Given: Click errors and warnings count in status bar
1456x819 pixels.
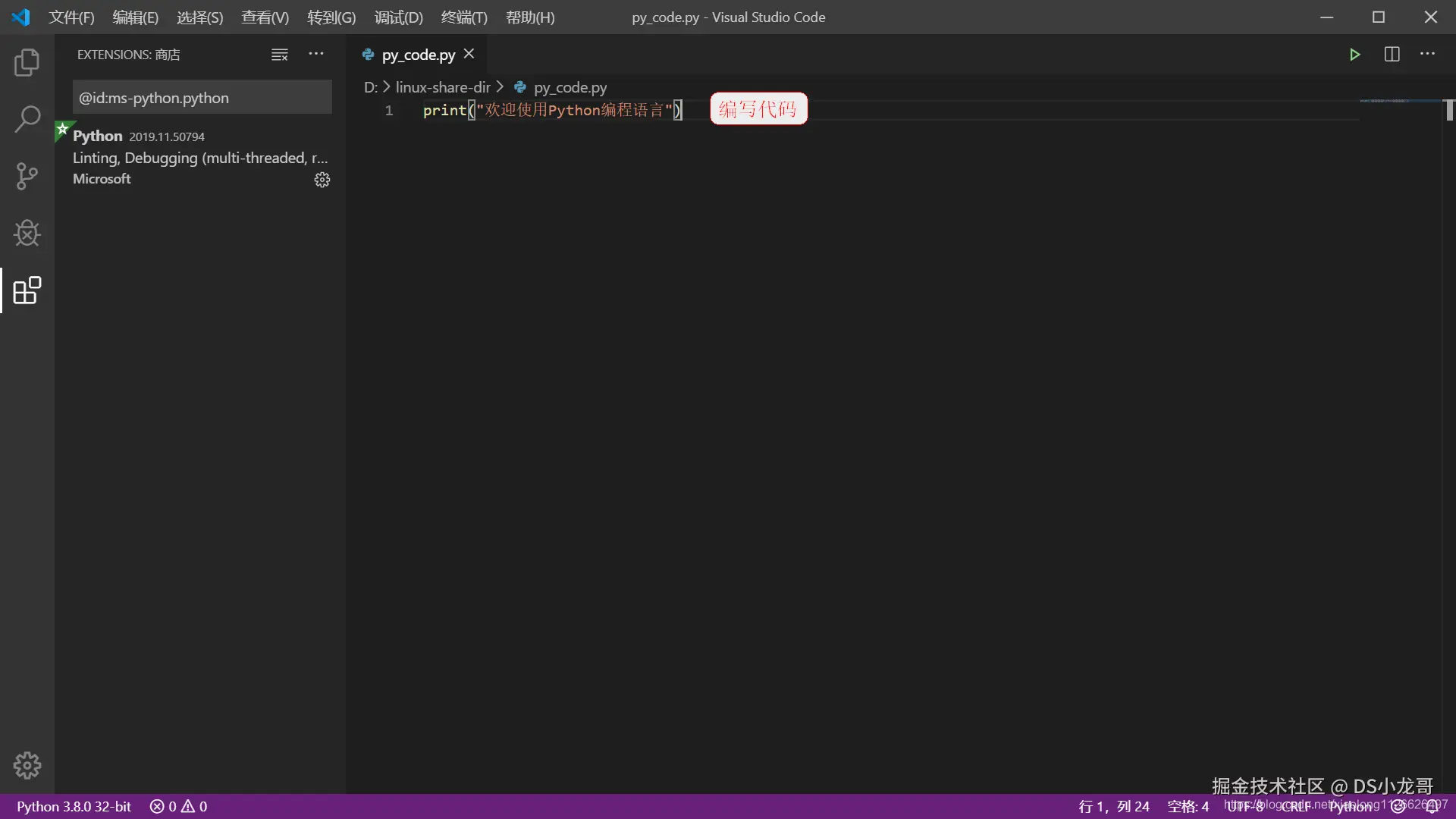Looking at the screenshot, I should [x=179, y=806].
